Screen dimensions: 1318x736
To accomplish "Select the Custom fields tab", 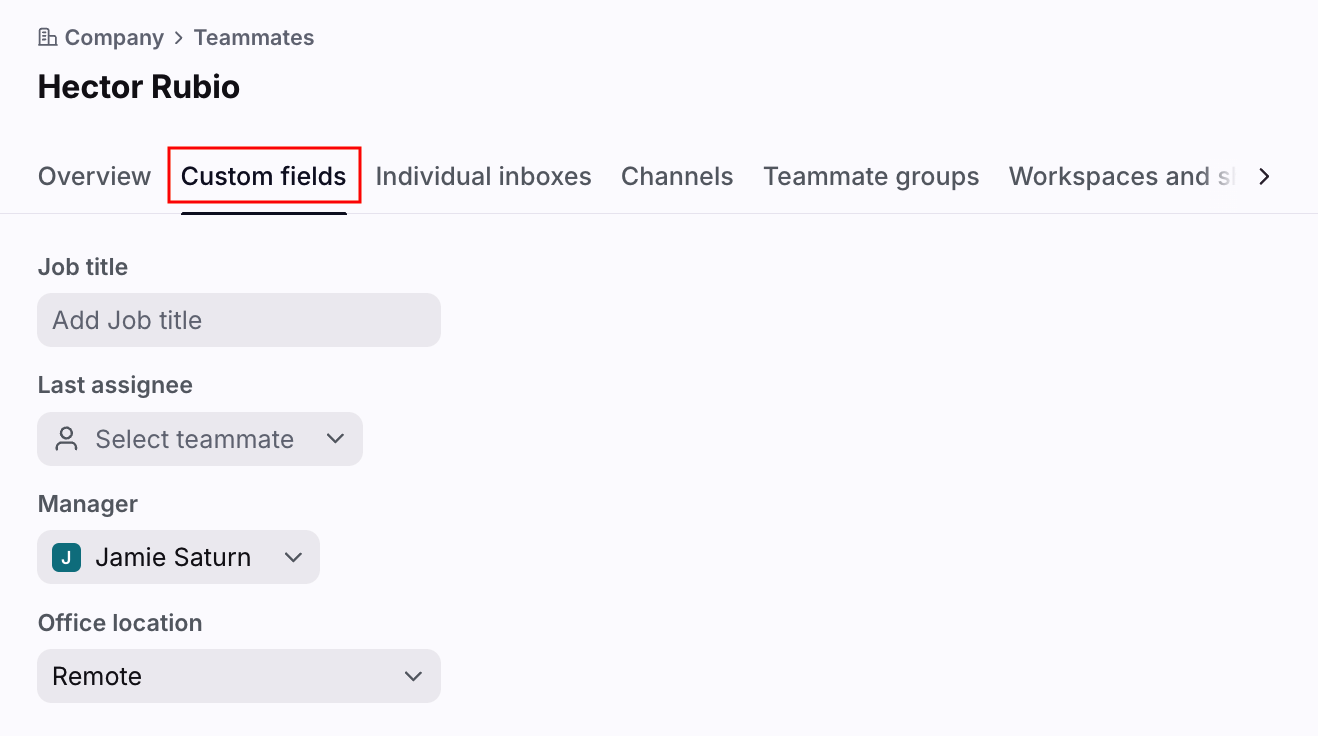I will 263,177.
